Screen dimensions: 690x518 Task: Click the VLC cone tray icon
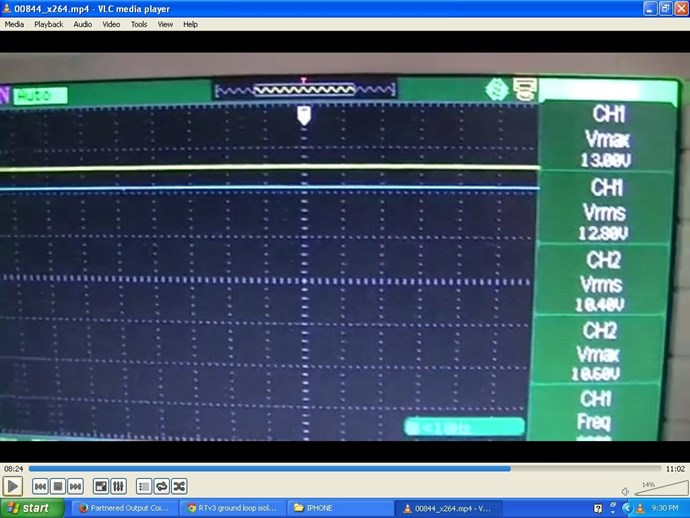[x=641, y=509]
